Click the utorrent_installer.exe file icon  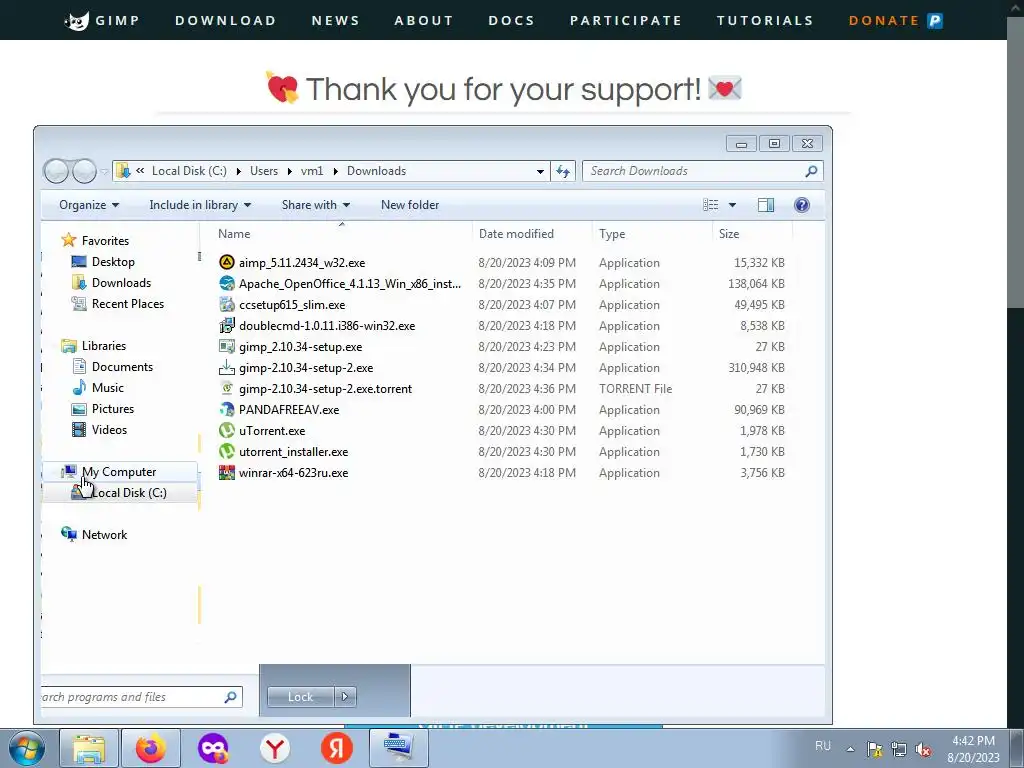click(227, 451)
